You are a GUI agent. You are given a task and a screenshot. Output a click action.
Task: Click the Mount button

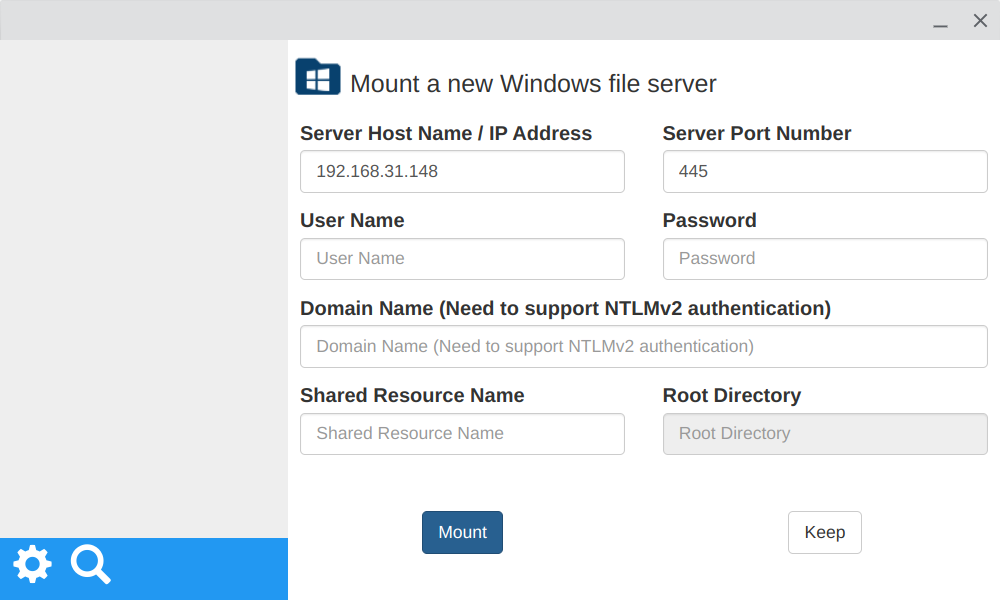pos(462,532)
